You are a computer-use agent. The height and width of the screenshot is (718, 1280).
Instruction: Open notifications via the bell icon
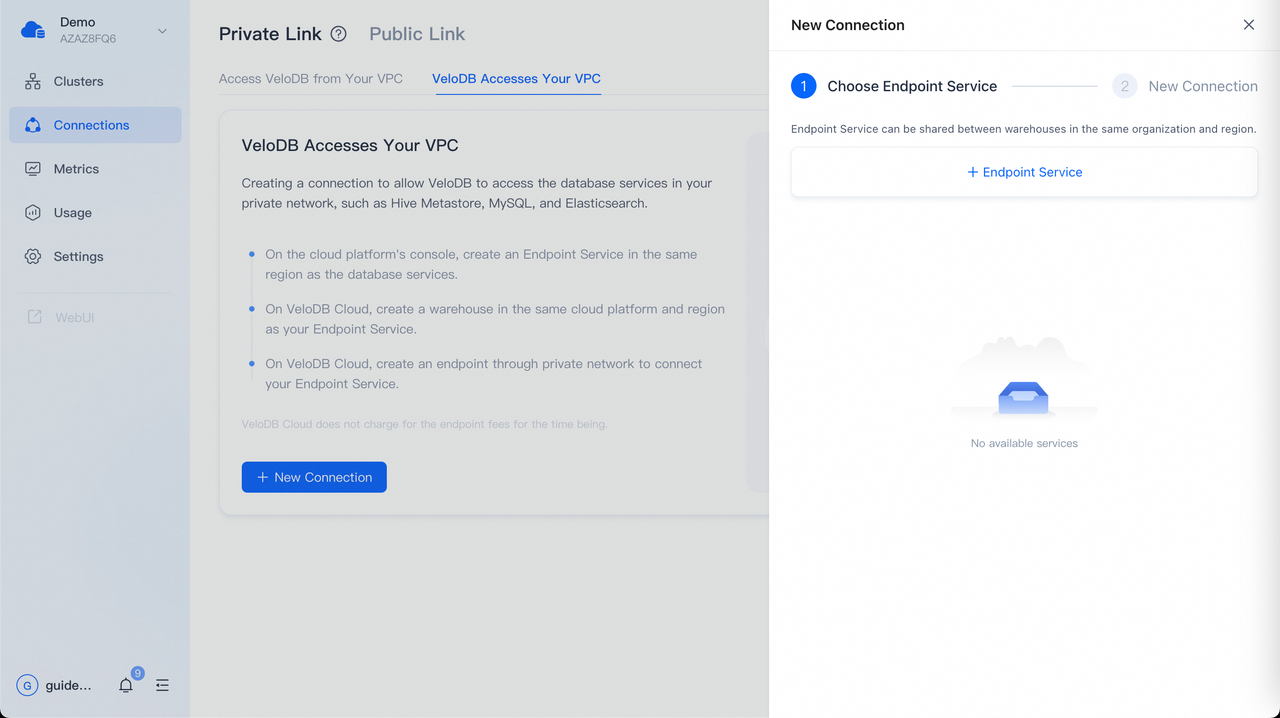click(126, 685)
